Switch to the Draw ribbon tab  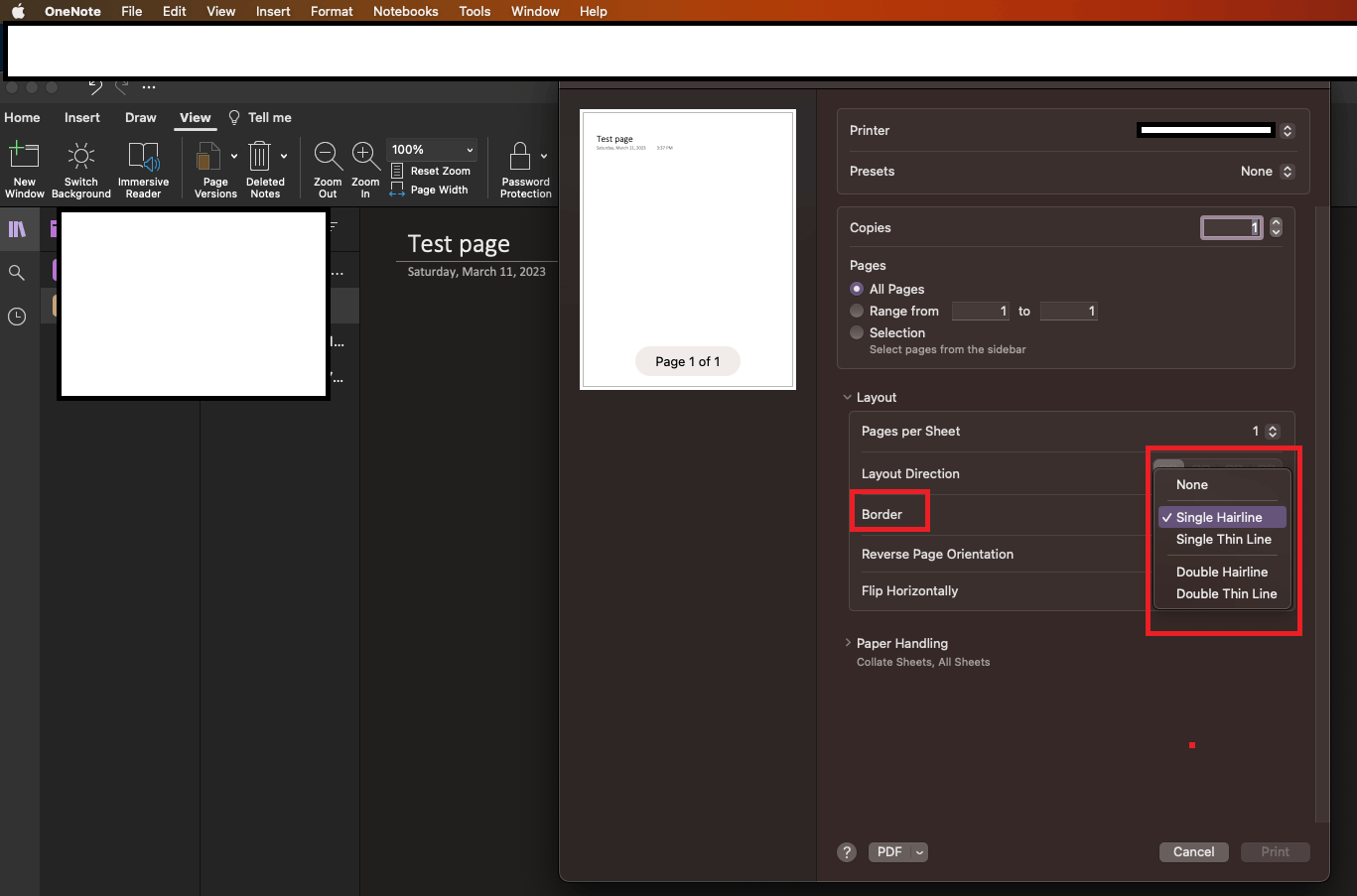pyautogui.click(x=141, y=117)
